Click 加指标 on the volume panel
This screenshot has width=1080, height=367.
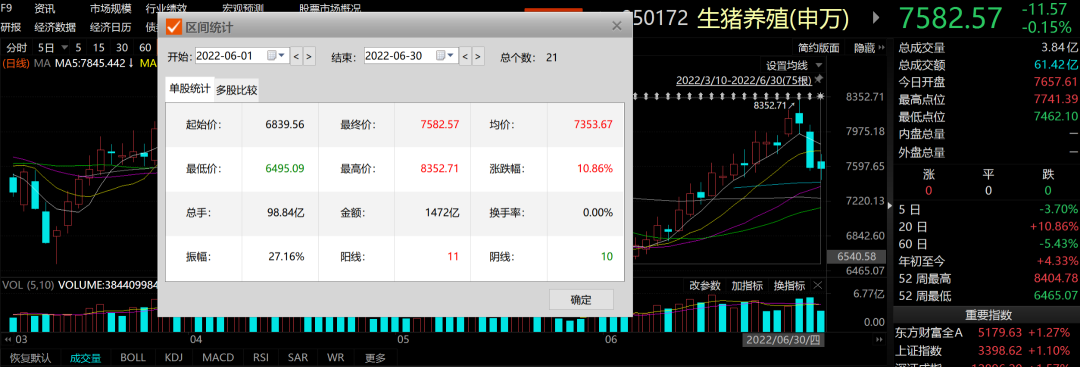click(x=747, y=286)
